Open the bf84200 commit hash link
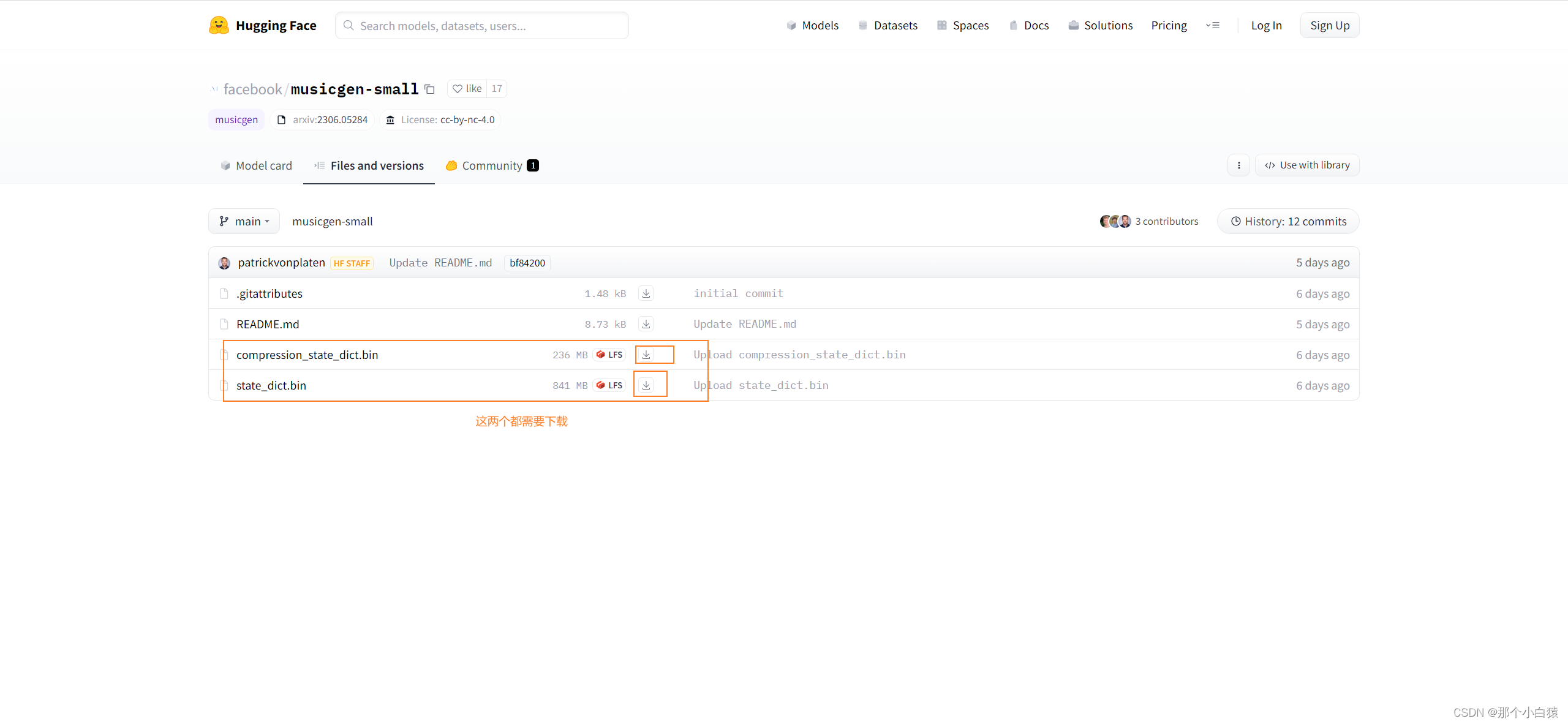 click(527, 263)
